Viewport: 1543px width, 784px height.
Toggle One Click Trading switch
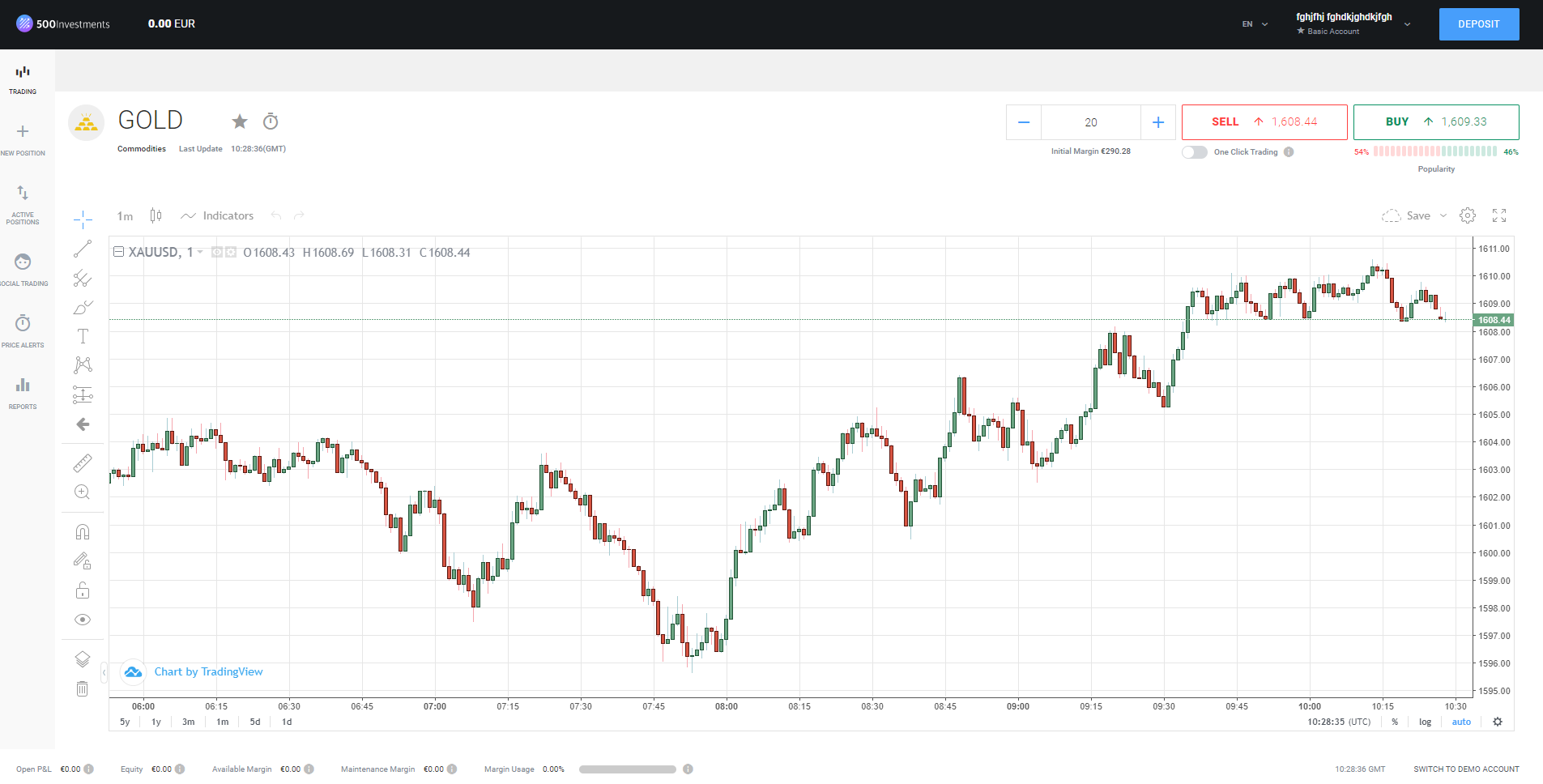click(1194, 152)
